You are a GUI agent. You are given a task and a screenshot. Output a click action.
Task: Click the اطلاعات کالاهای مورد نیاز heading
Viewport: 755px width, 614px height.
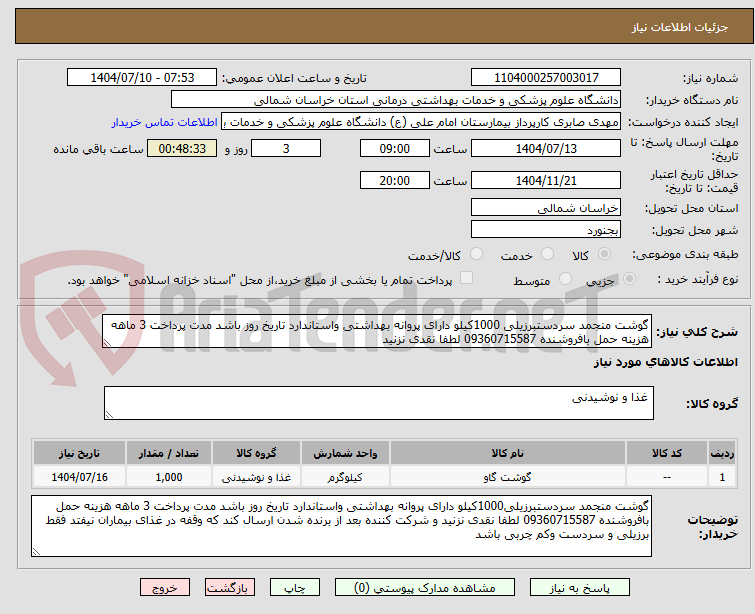point(666,362)
